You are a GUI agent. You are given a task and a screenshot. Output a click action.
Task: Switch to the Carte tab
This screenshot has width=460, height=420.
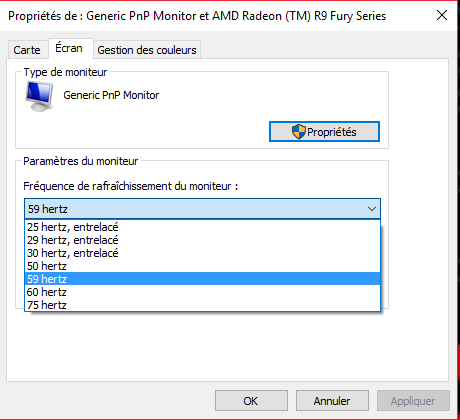[x=27, y=50]
